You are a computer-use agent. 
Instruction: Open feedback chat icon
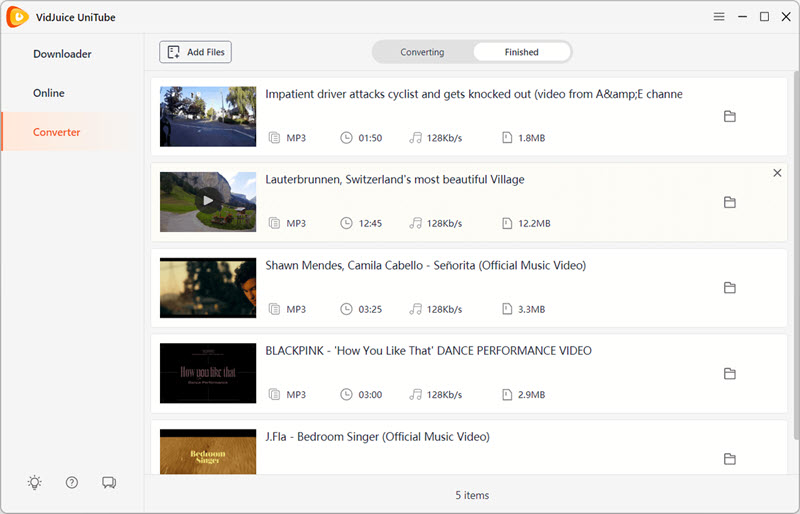tap(109, 482)
